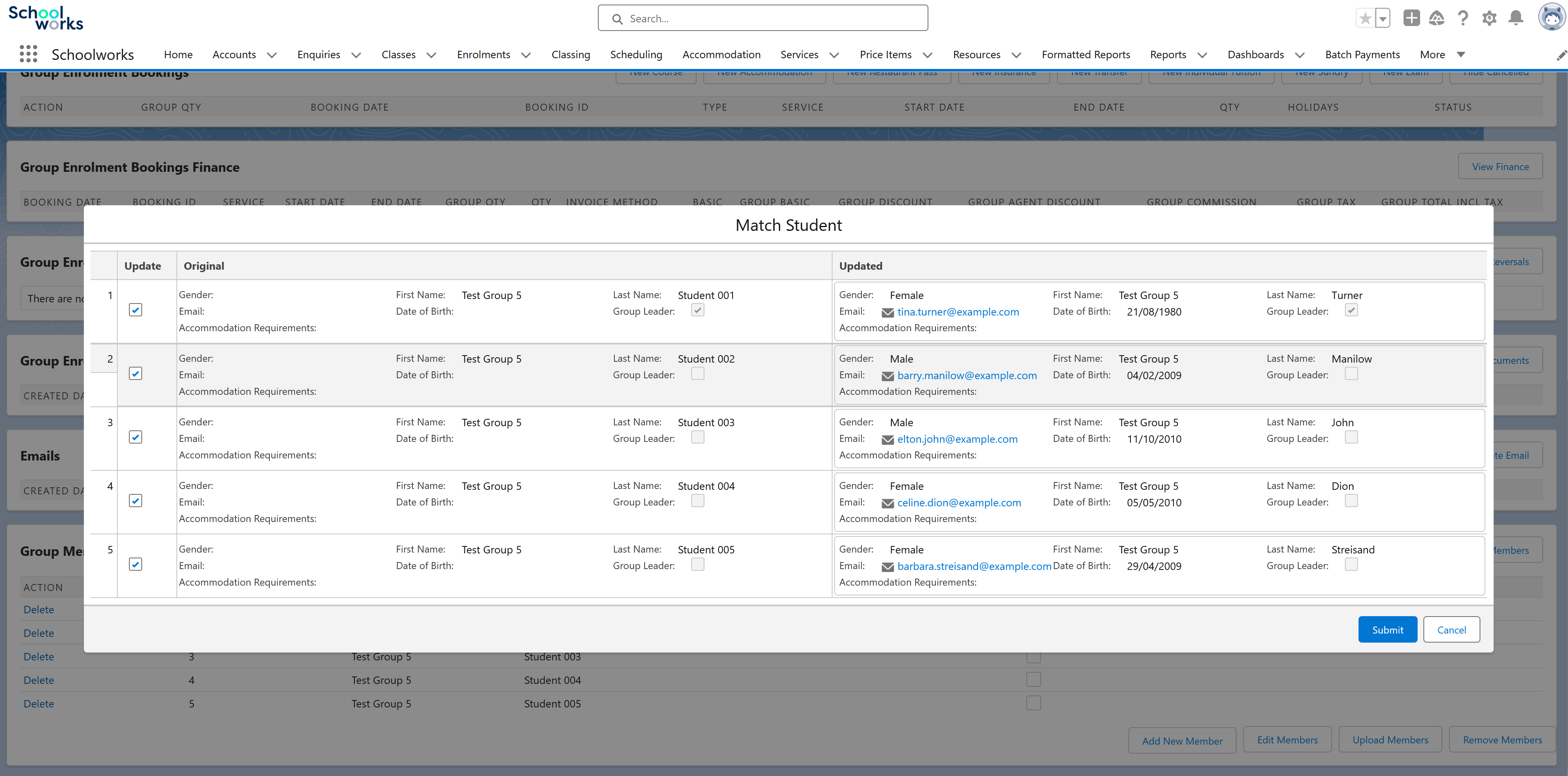Click the Remove Members button
Viewport: 1568px width, 776px height.
(x=1502, y=740)
